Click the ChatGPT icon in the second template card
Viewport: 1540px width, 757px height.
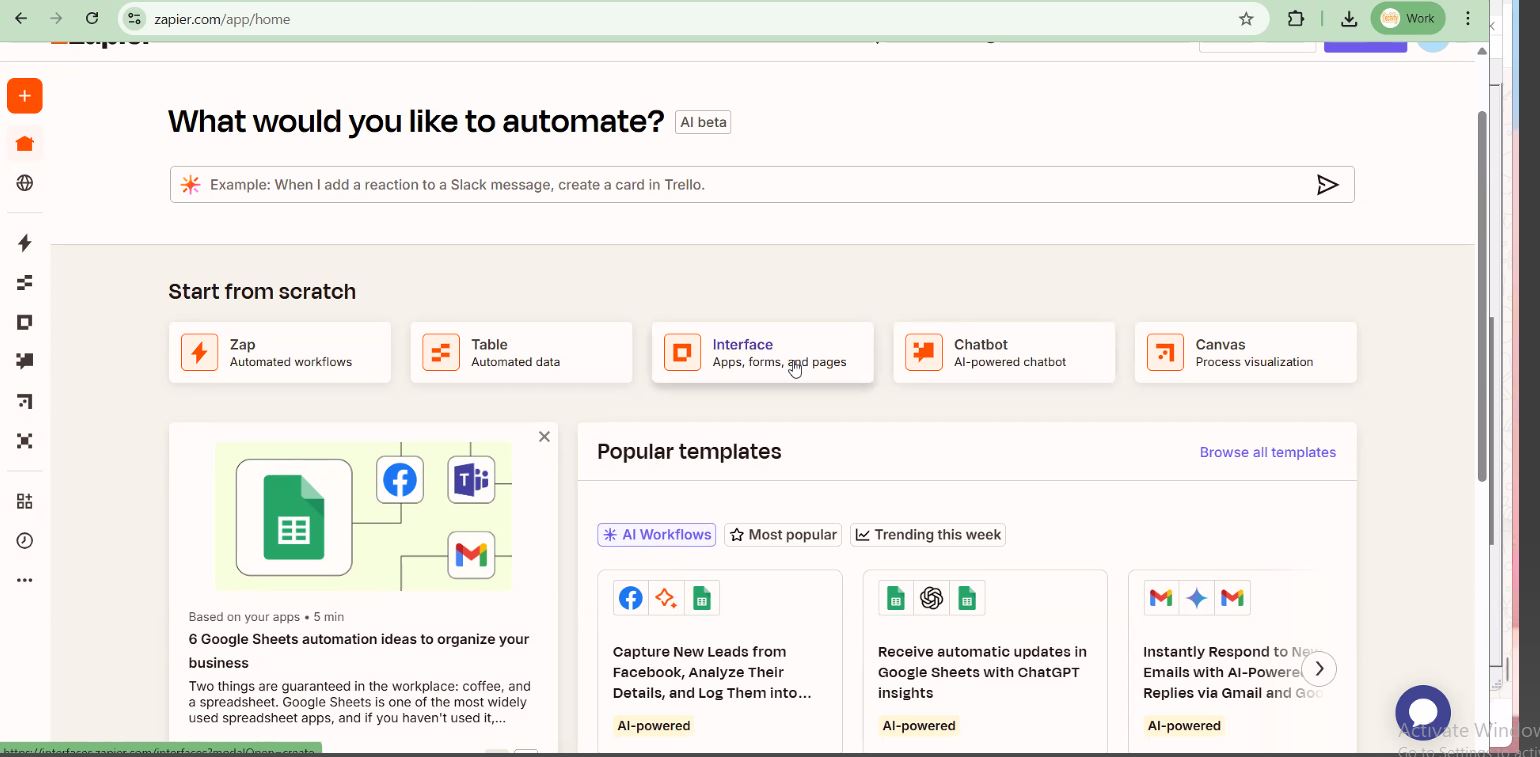click(x=932, y=598)
